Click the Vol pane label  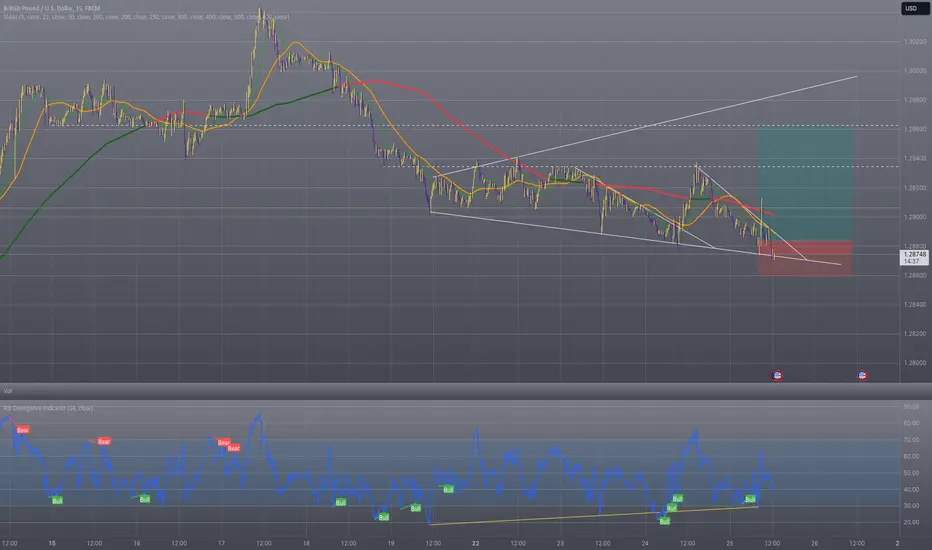click(x=8, y=391)
